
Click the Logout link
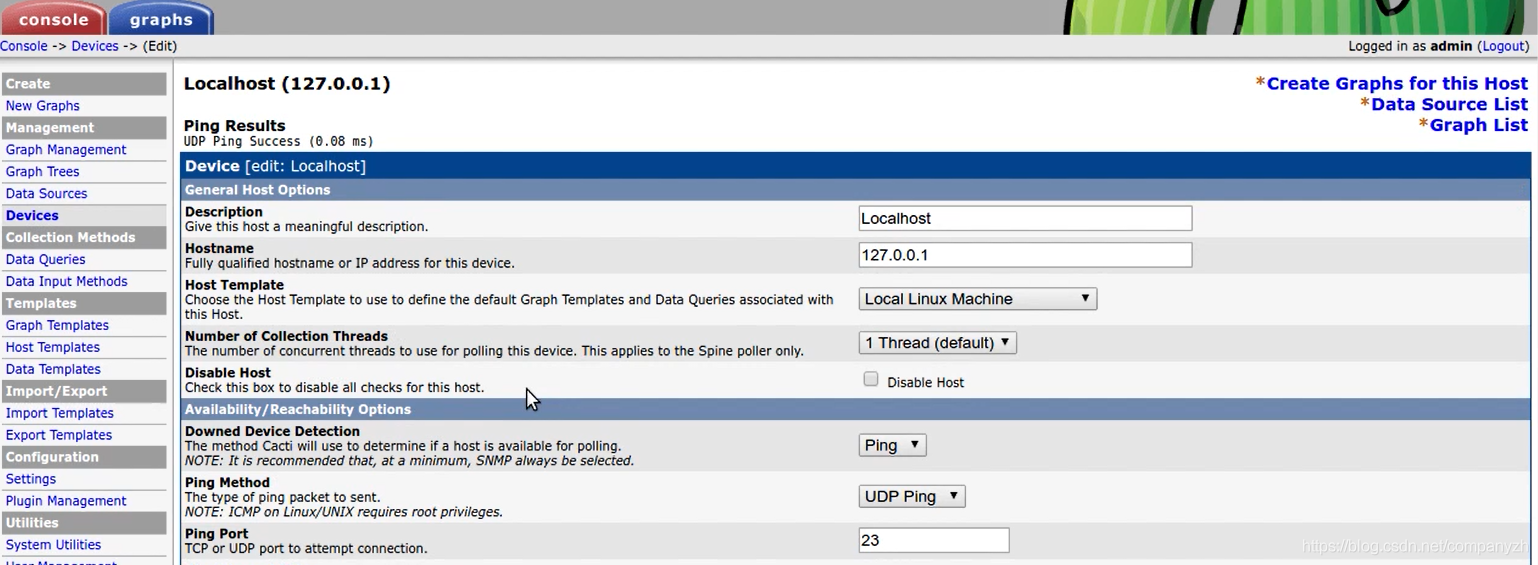click(x=1503, y=46)
